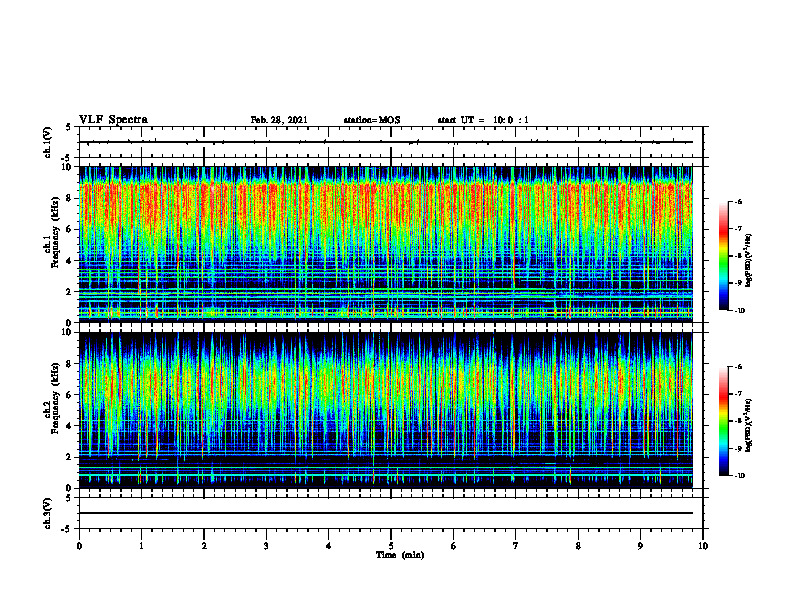The image size is (792, 612).
Task: Click the "4" tick on the time axis
Action: [329, 546]
